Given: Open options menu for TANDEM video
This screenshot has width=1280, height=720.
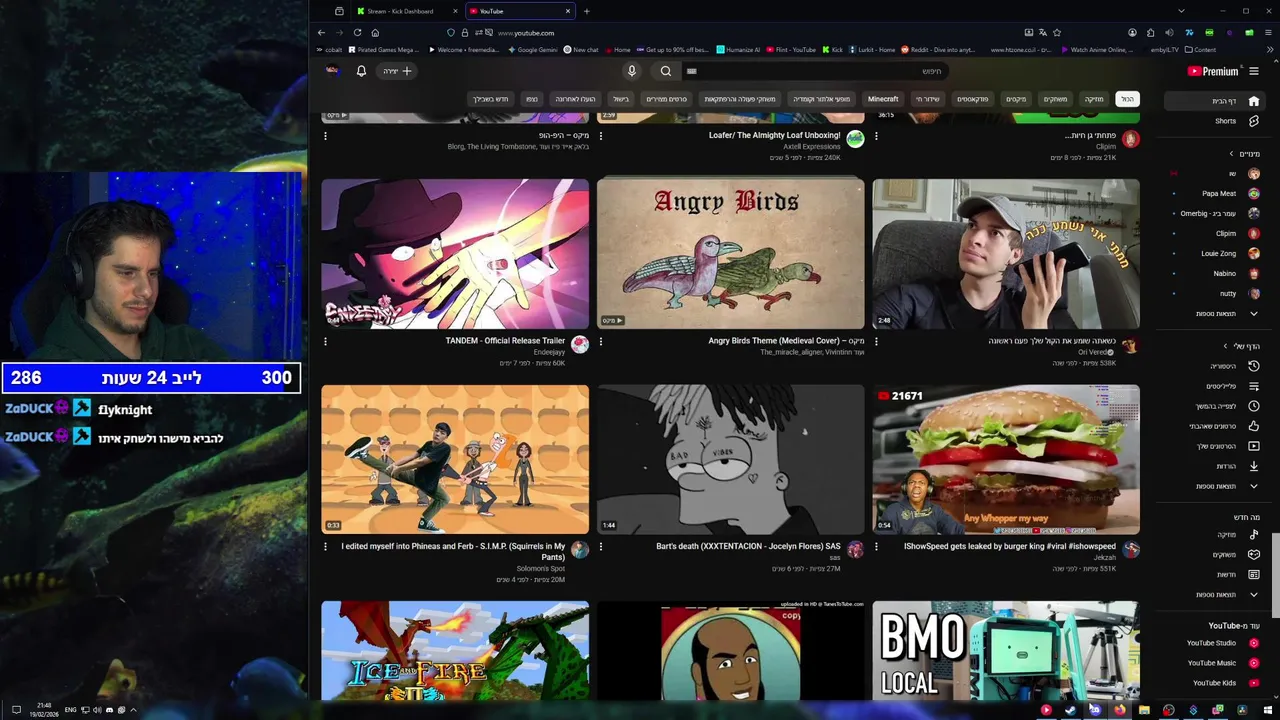Looking at the screenshot, I should 325,342.
